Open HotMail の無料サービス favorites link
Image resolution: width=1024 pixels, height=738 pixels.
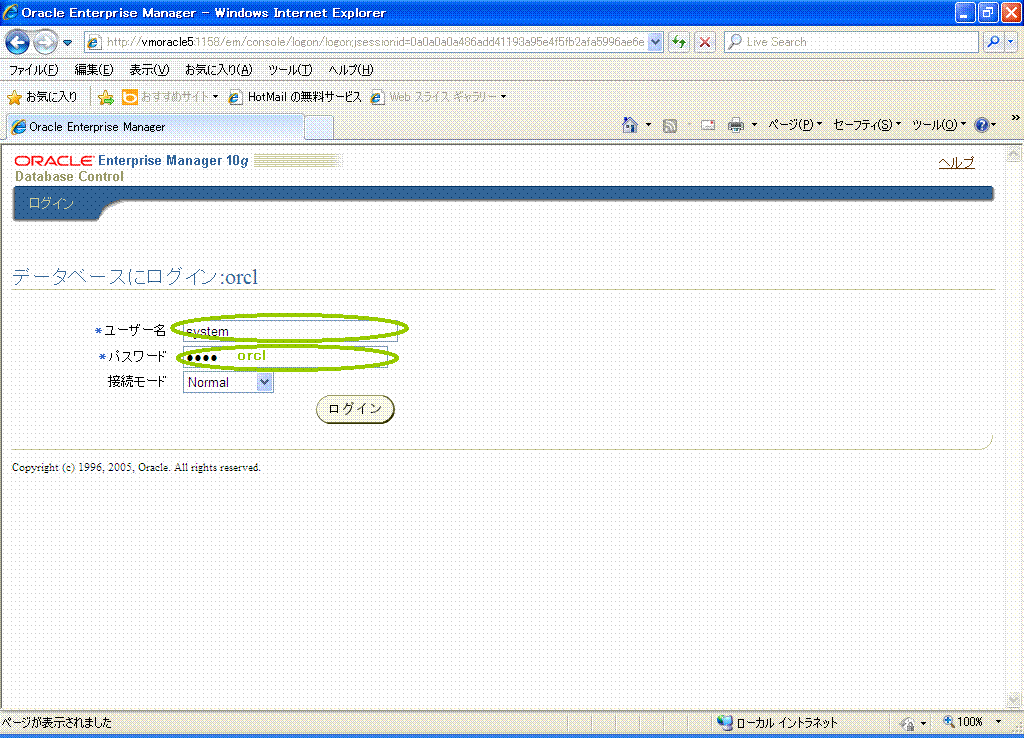(295, 97)
